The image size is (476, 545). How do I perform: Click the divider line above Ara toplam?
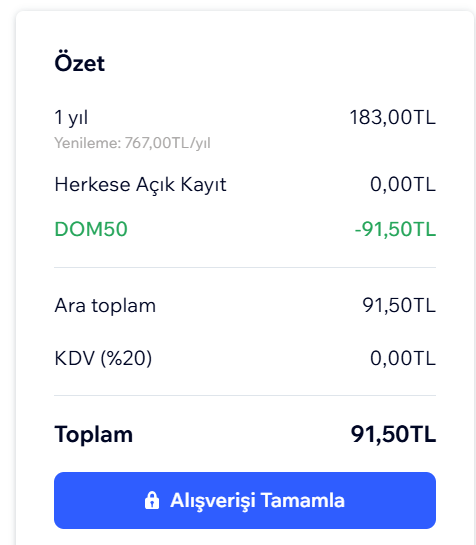[x=245, y=268]
